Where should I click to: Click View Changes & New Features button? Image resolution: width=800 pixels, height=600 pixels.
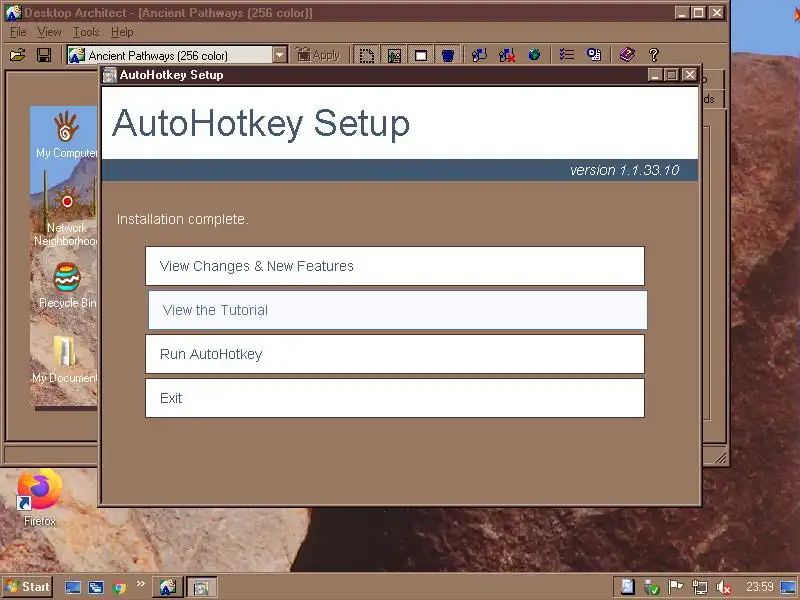[395, 266]
